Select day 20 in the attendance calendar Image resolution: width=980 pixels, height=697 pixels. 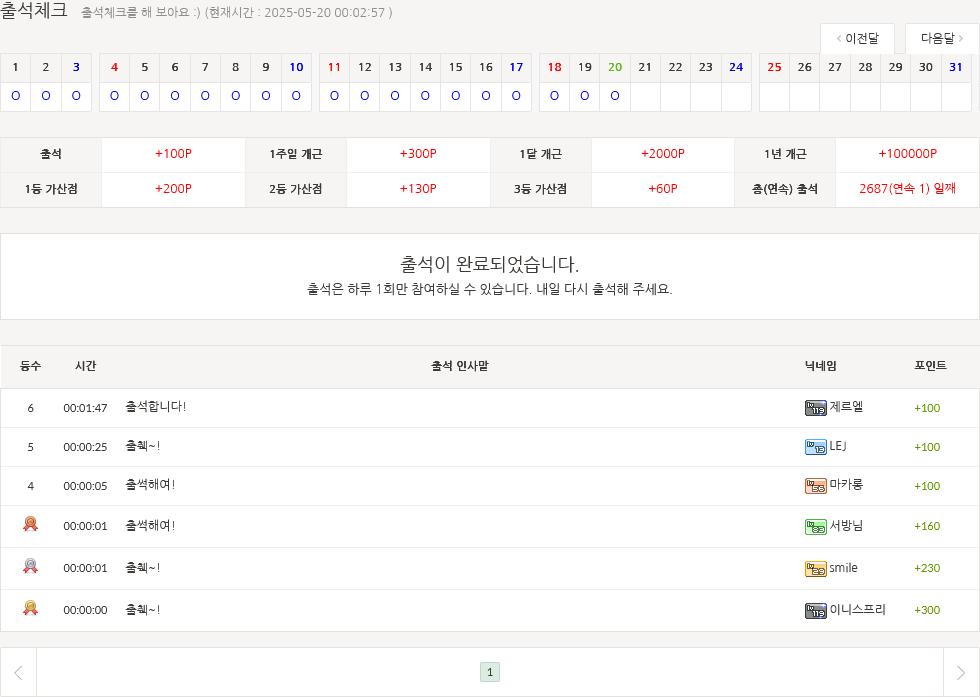[615, 67]
